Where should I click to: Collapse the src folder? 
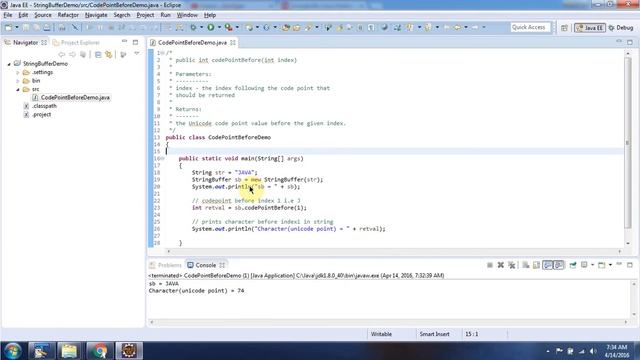(18, 89)
